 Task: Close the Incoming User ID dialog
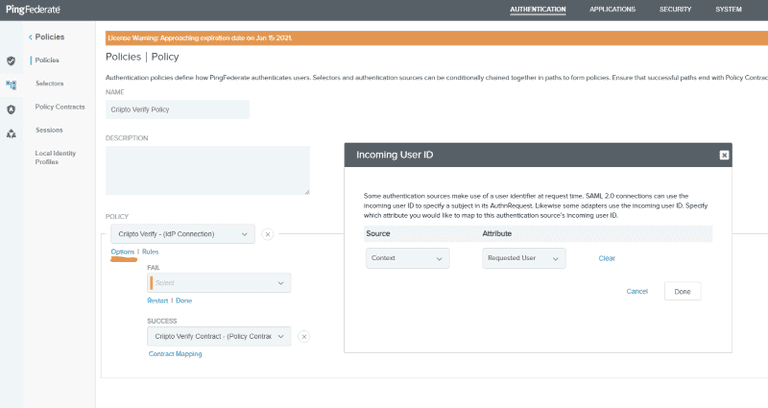point(724,155)
